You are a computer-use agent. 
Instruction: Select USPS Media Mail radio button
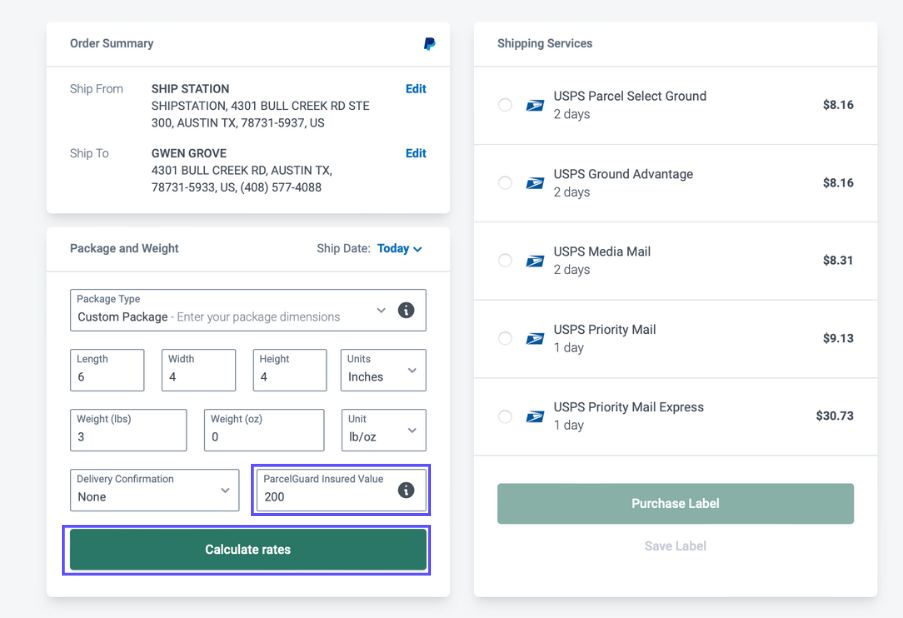(x=505, y=260)
